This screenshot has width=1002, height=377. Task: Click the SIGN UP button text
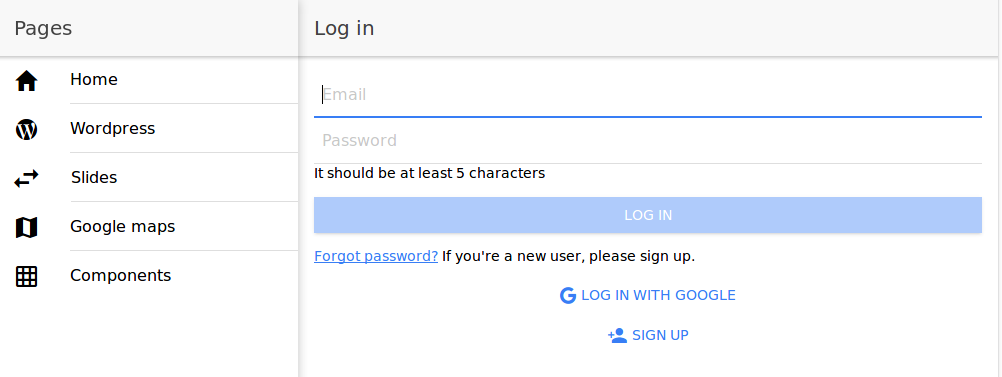click(660, 335)
